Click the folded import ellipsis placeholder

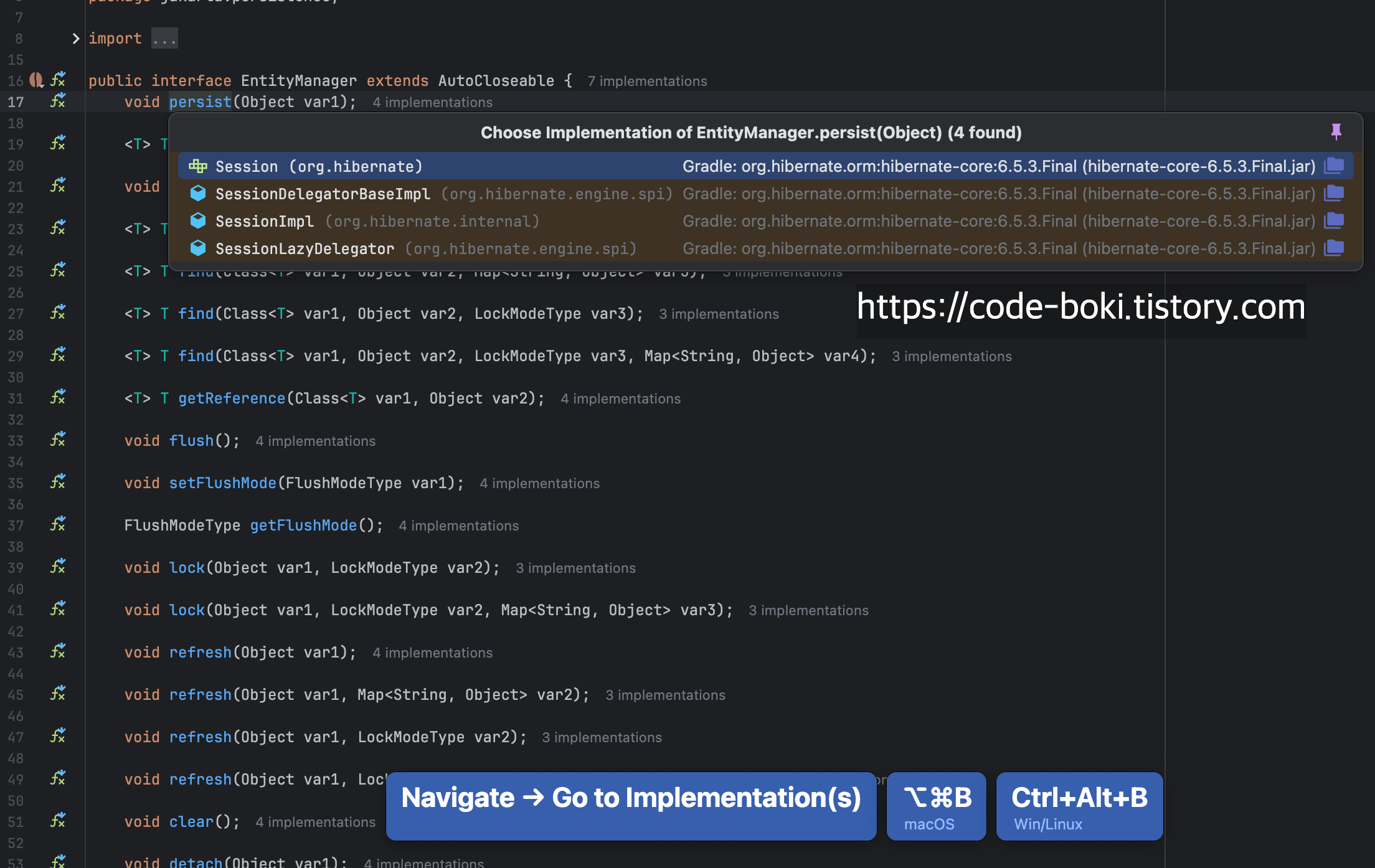pos(164,39)
